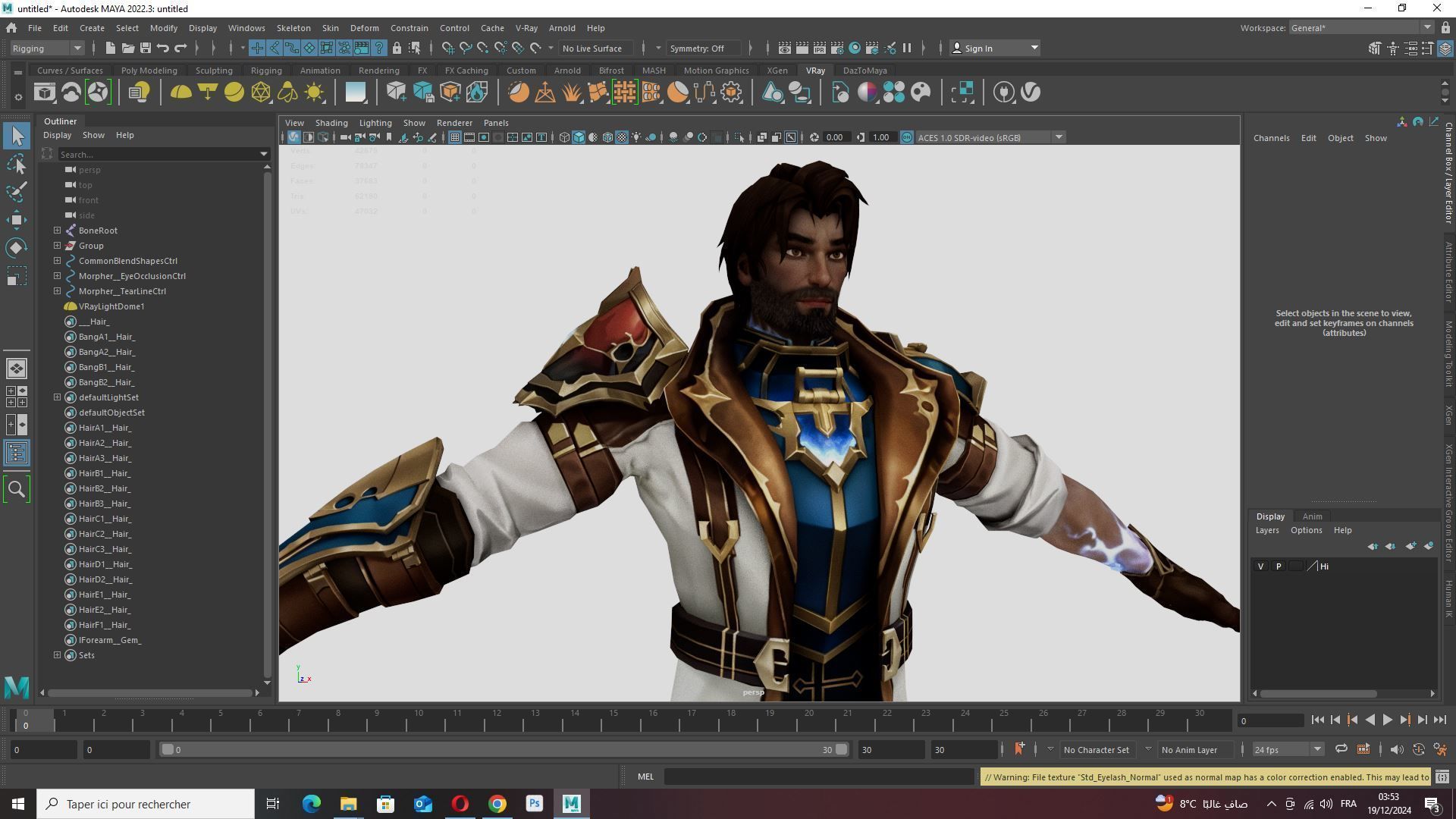Screen dimensions: 1456x819
Task: Toggle layer playback P box
Action: click(1279, 566)
